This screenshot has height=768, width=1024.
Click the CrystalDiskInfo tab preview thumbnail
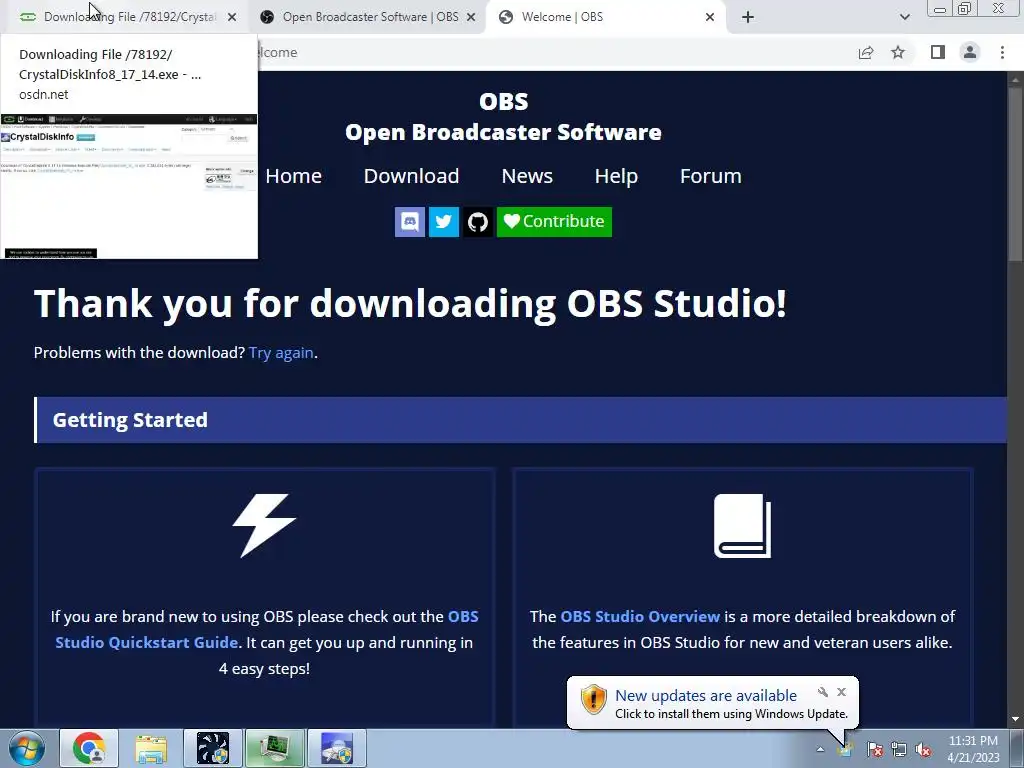click(129, 186)
